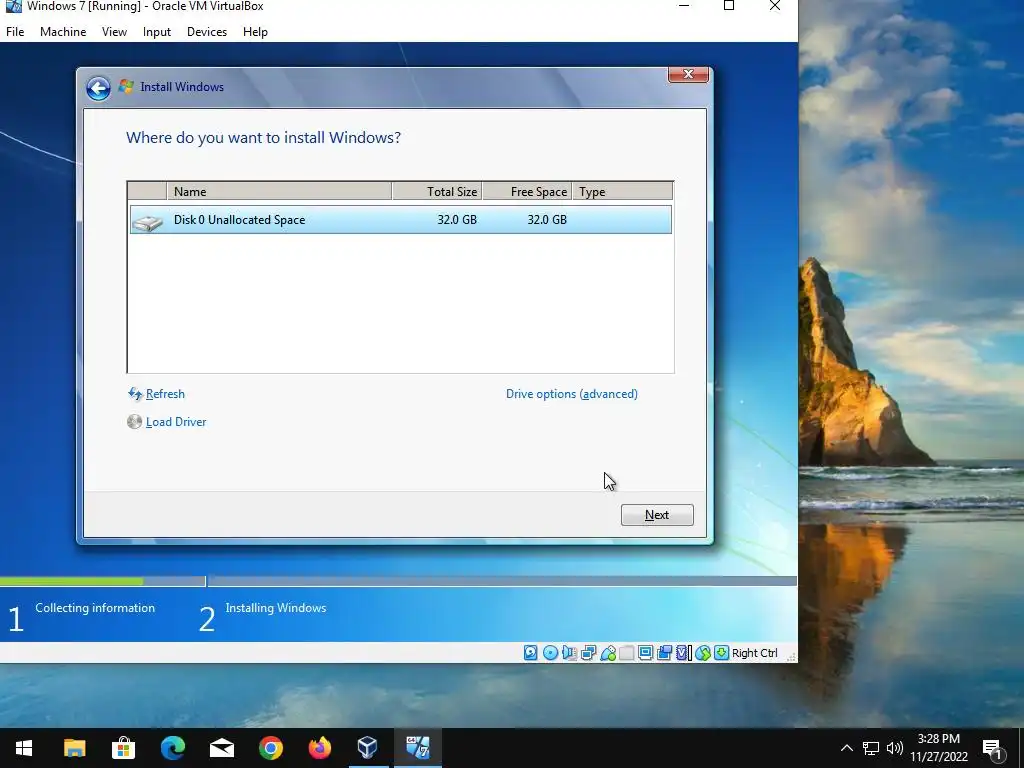Close the Install Windows dialog
Screen dimensions: 1024x768
point(688,74)
